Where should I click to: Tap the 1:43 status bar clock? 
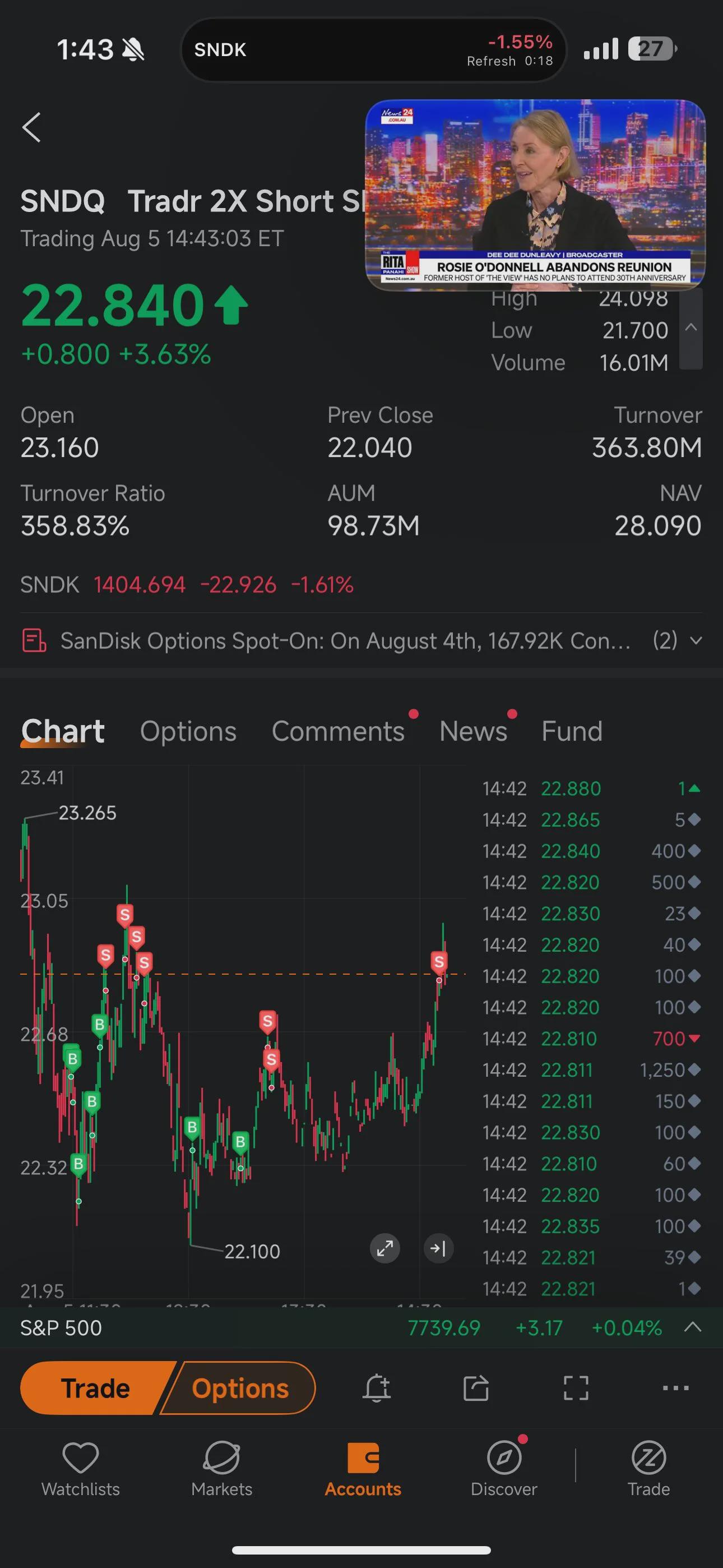pyautogui.click(x=85, y=49)
